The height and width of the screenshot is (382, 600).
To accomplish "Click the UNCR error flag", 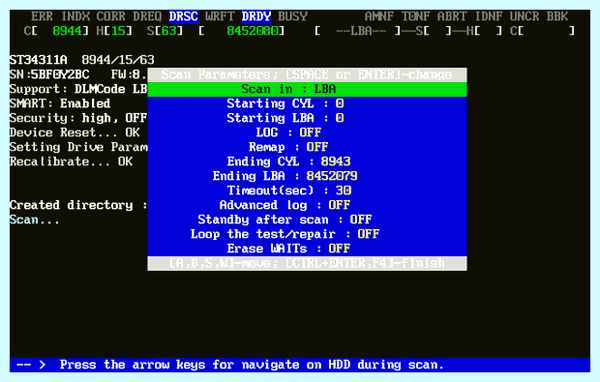I will click(x=525, y=17).
